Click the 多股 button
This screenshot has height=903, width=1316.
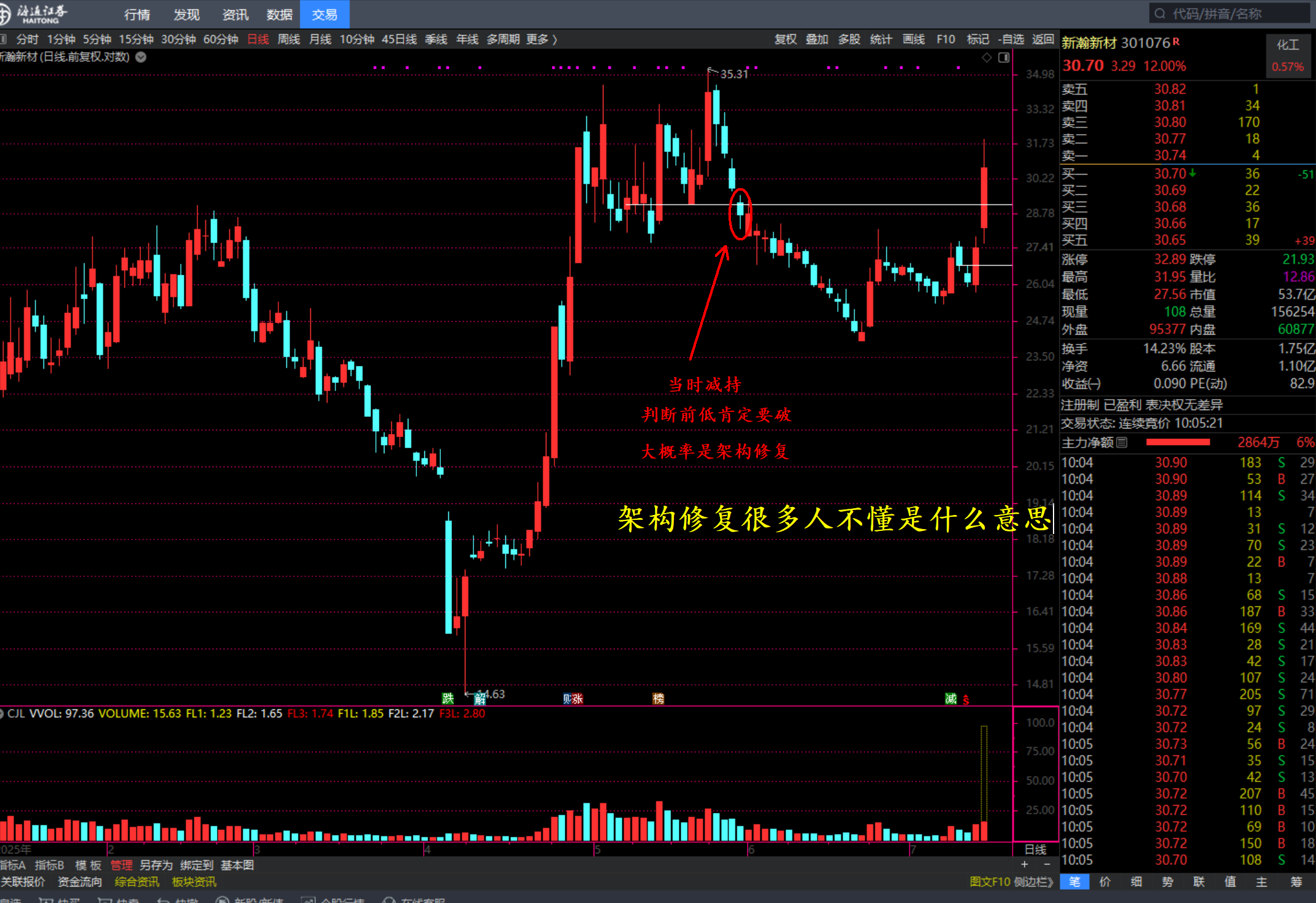pos(849,39)
